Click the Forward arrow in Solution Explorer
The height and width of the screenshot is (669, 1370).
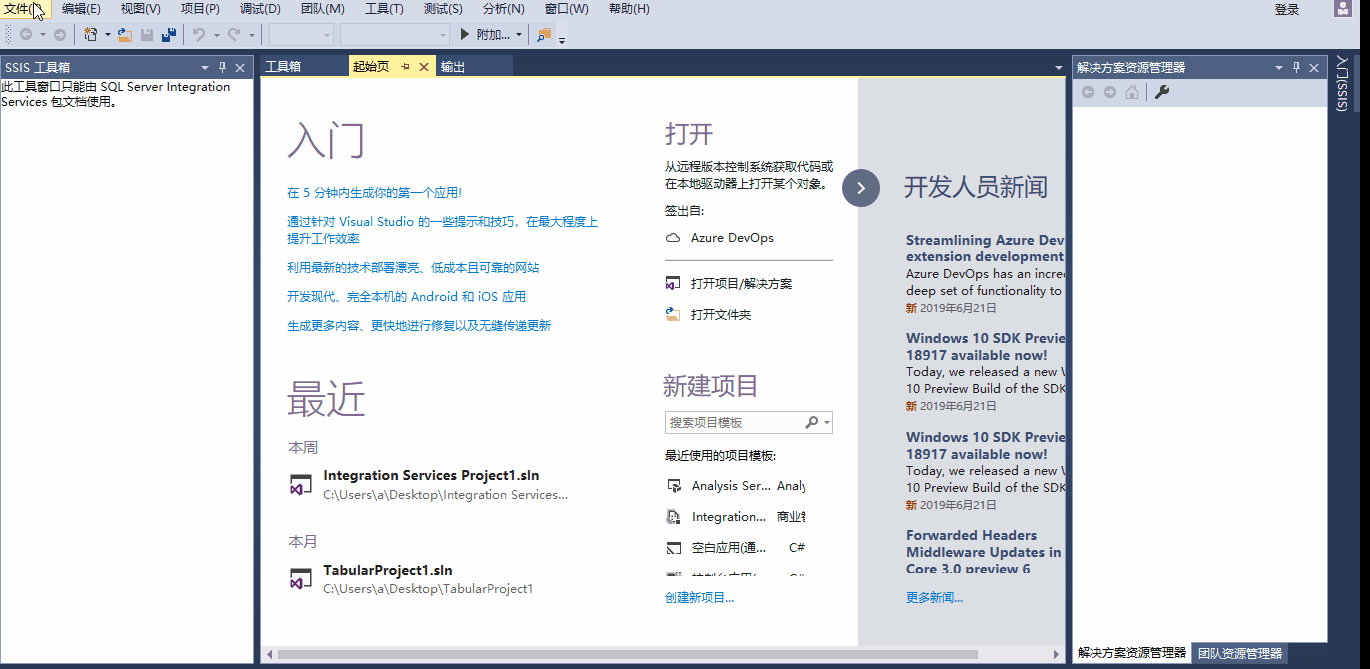click(x=1110, y=92)
